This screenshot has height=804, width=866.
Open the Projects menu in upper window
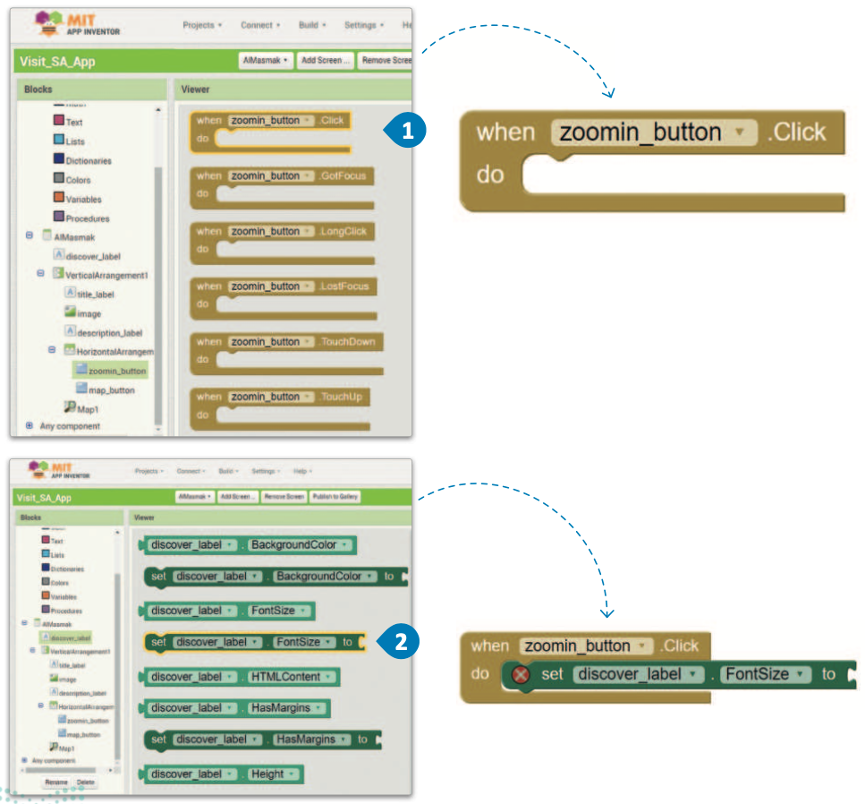(x=204, y=25)
